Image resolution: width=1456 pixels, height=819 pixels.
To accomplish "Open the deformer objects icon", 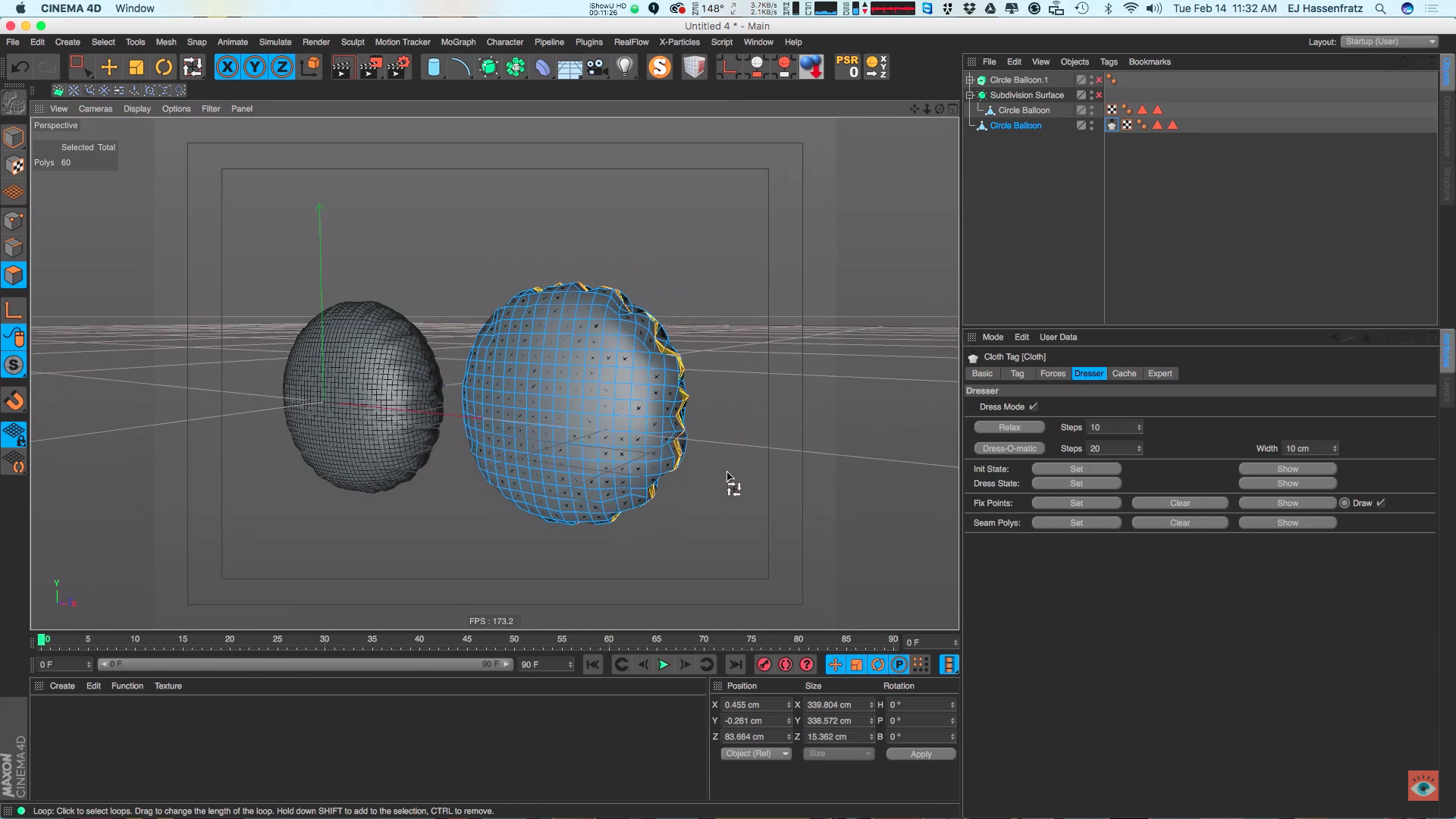I will 543,67.
